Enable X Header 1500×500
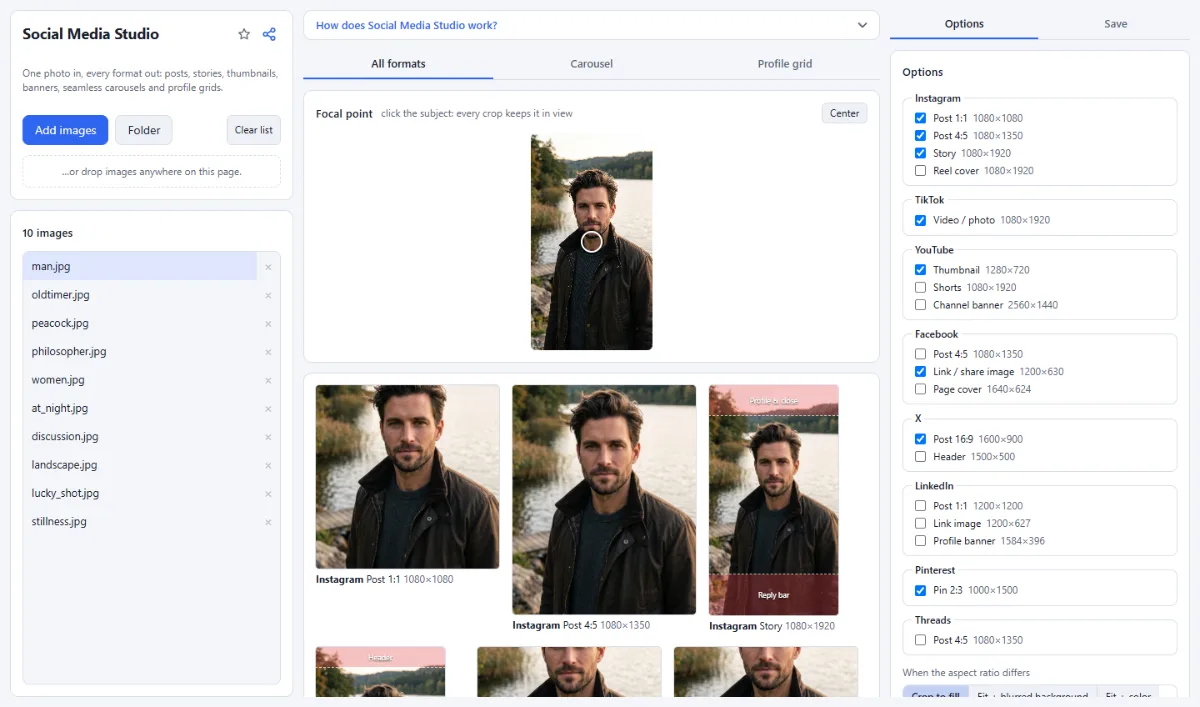Viewport: 1200px width, 707px height. tap(920, 457)
